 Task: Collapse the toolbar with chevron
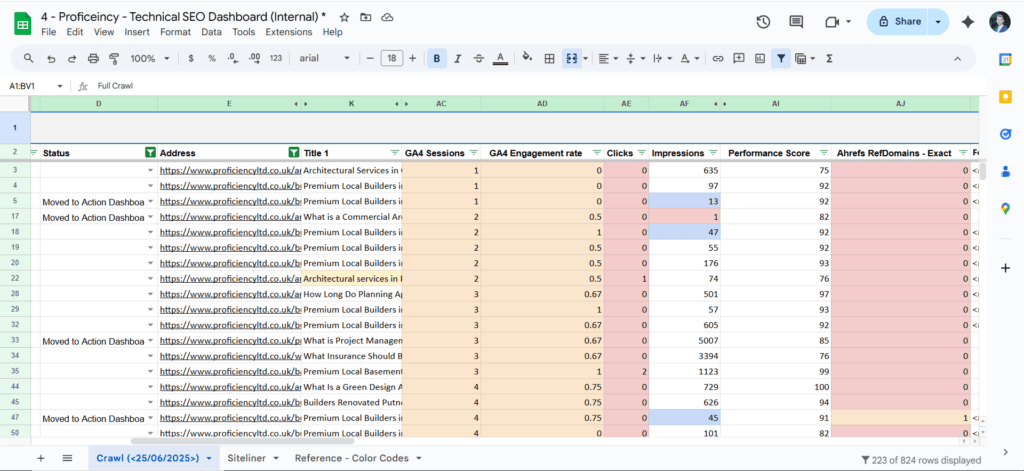[x=957, y=59]
